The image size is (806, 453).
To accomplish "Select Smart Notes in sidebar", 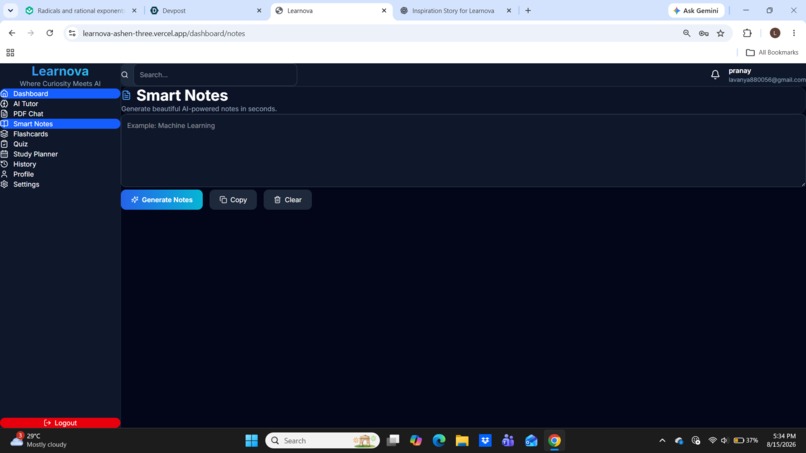I will [x=60, y=124].
